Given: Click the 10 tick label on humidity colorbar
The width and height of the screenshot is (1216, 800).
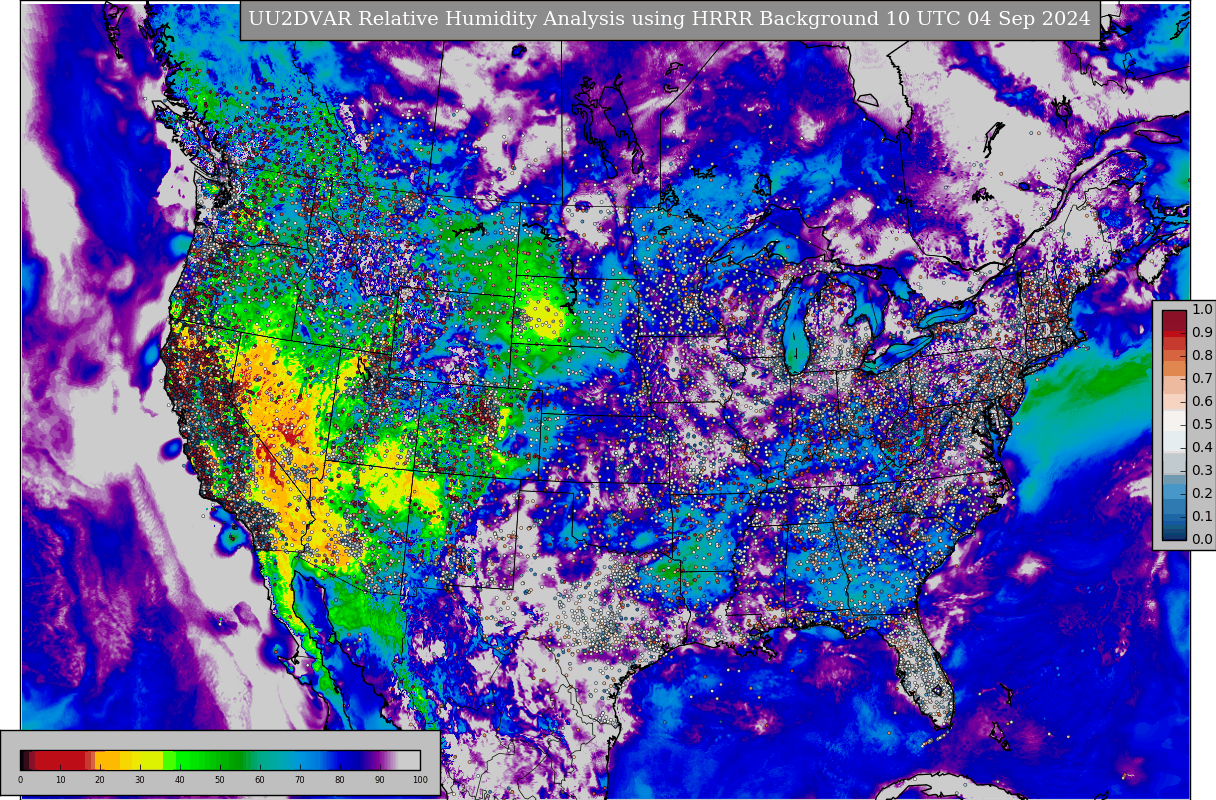Looking at the screenshot, I should [x=60, y=780].
